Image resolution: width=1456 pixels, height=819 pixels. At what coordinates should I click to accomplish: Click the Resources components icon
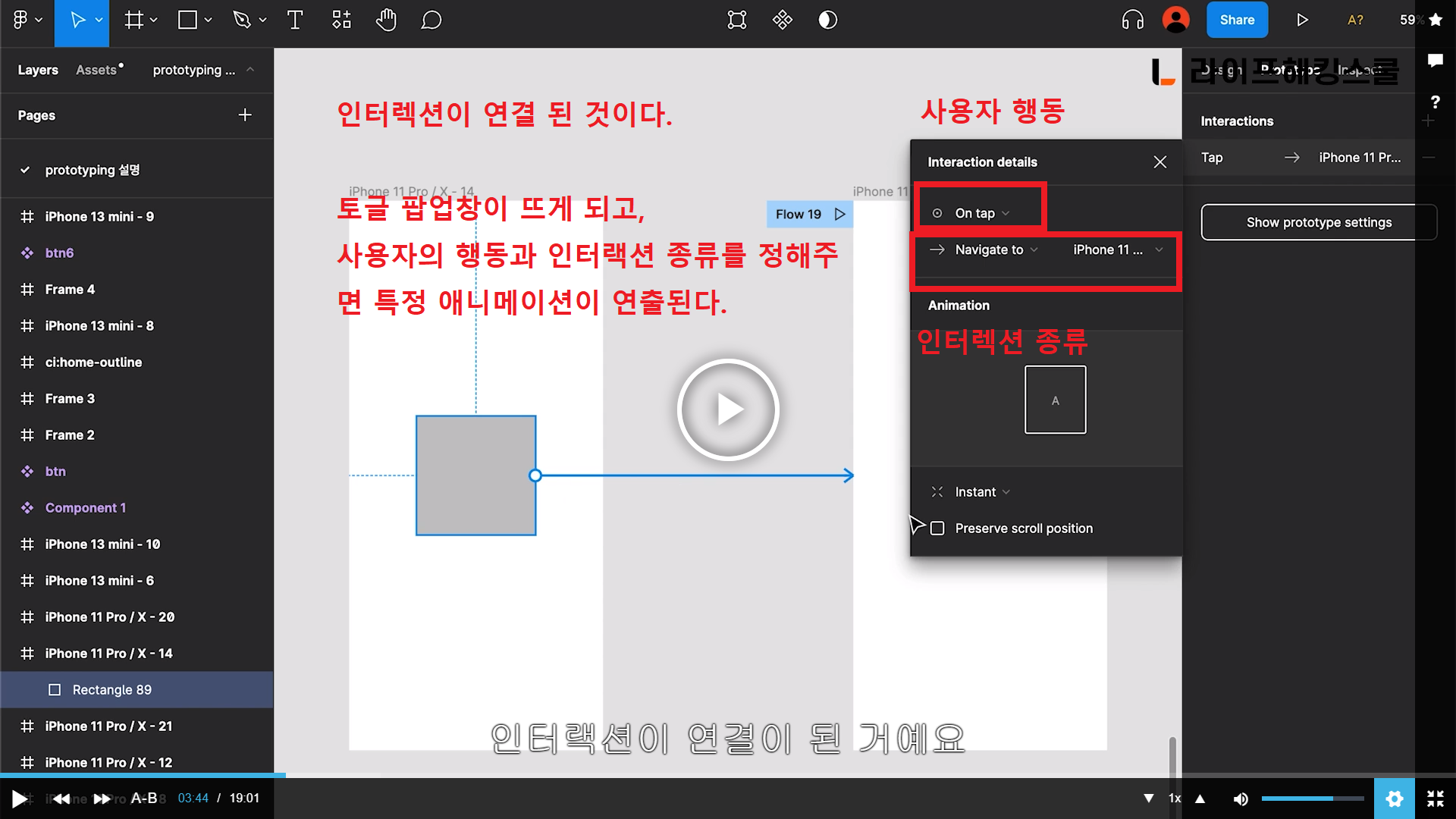click(x=341, y=20)
